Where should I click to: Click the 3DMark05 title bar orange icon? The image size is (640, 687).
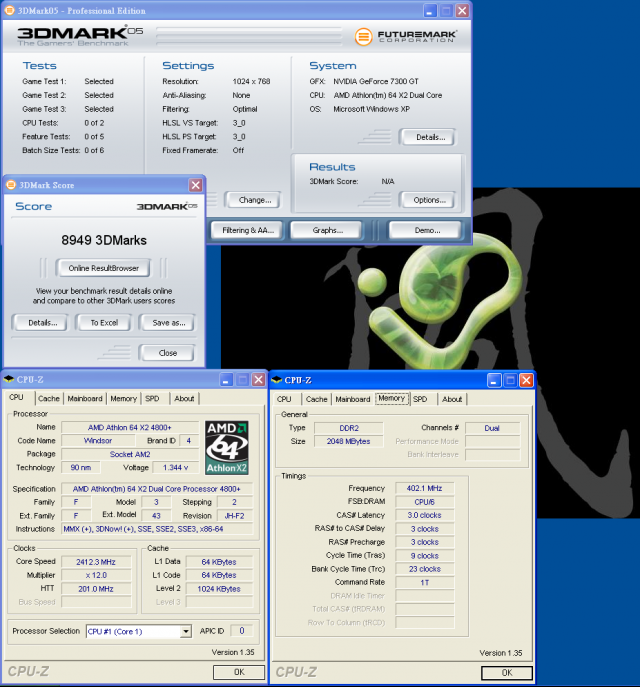pos(9,10)
